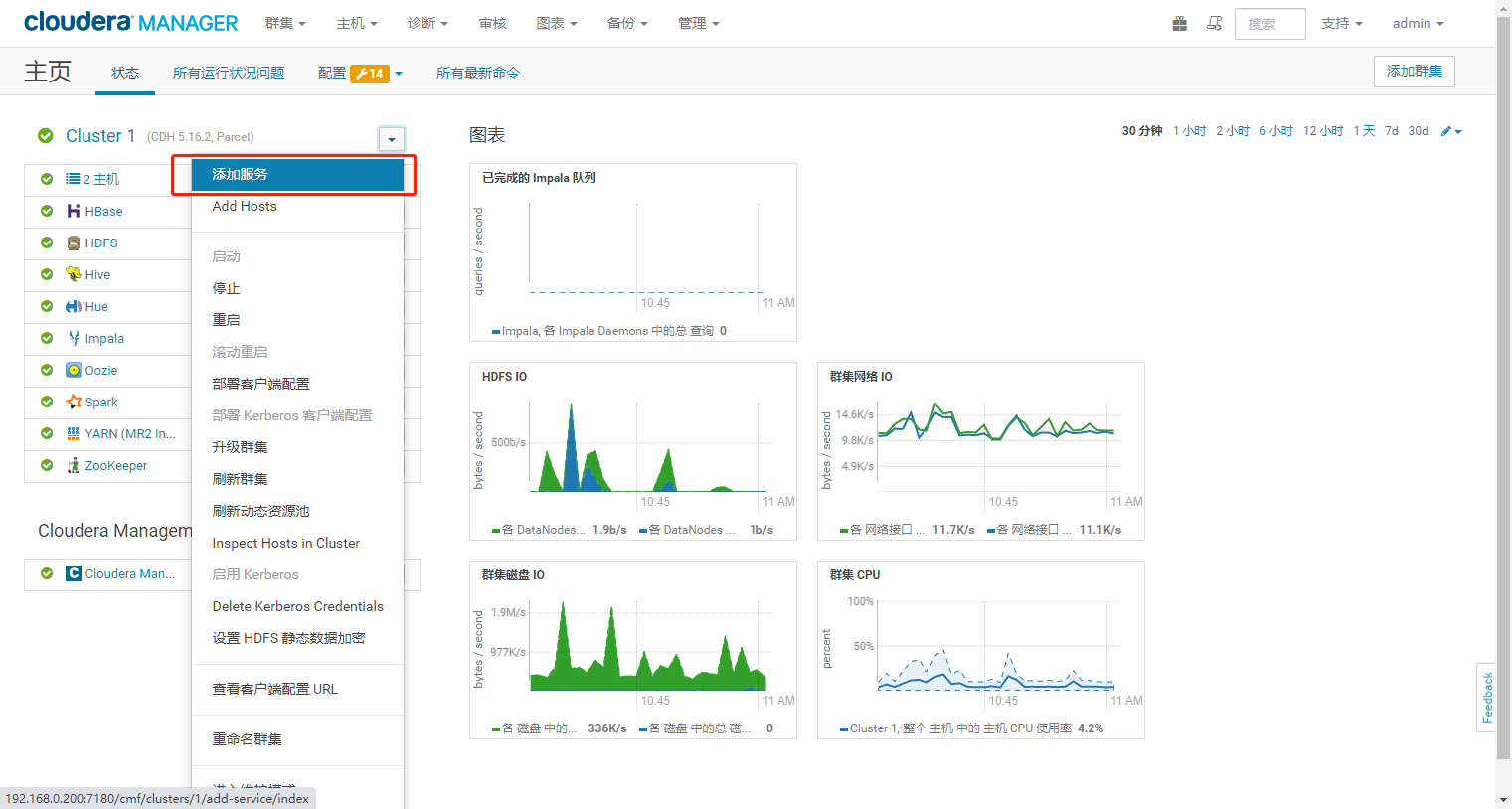Viewport: 1512px width, 809px height.
Task: Click the Spark star icon
Action: (74, 402)
